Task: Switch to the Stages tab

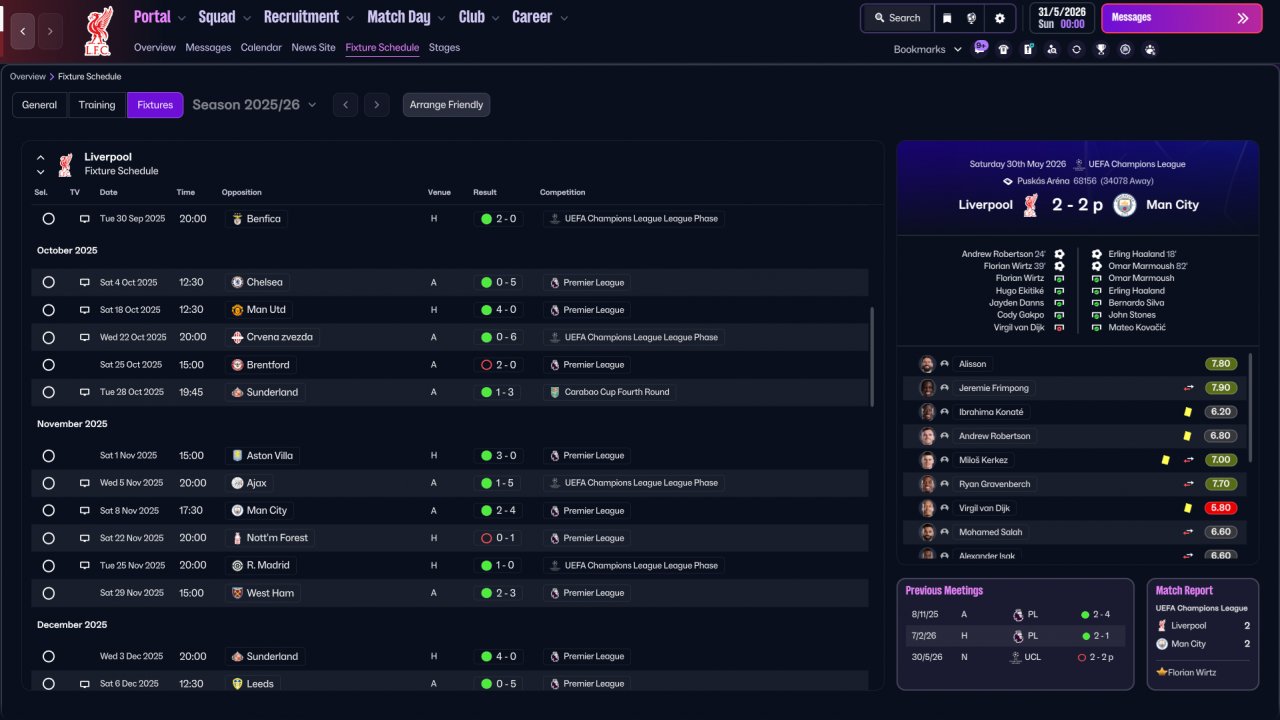Action: coord(444,48)
